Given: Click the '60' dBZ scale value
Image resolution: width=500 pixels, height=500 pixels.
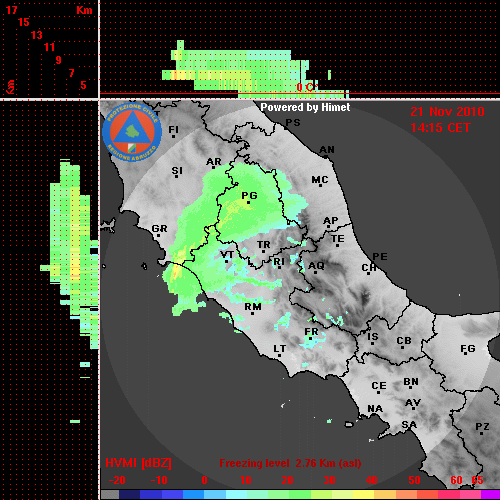Looking at the screenshot, I should tap(456, 480).
